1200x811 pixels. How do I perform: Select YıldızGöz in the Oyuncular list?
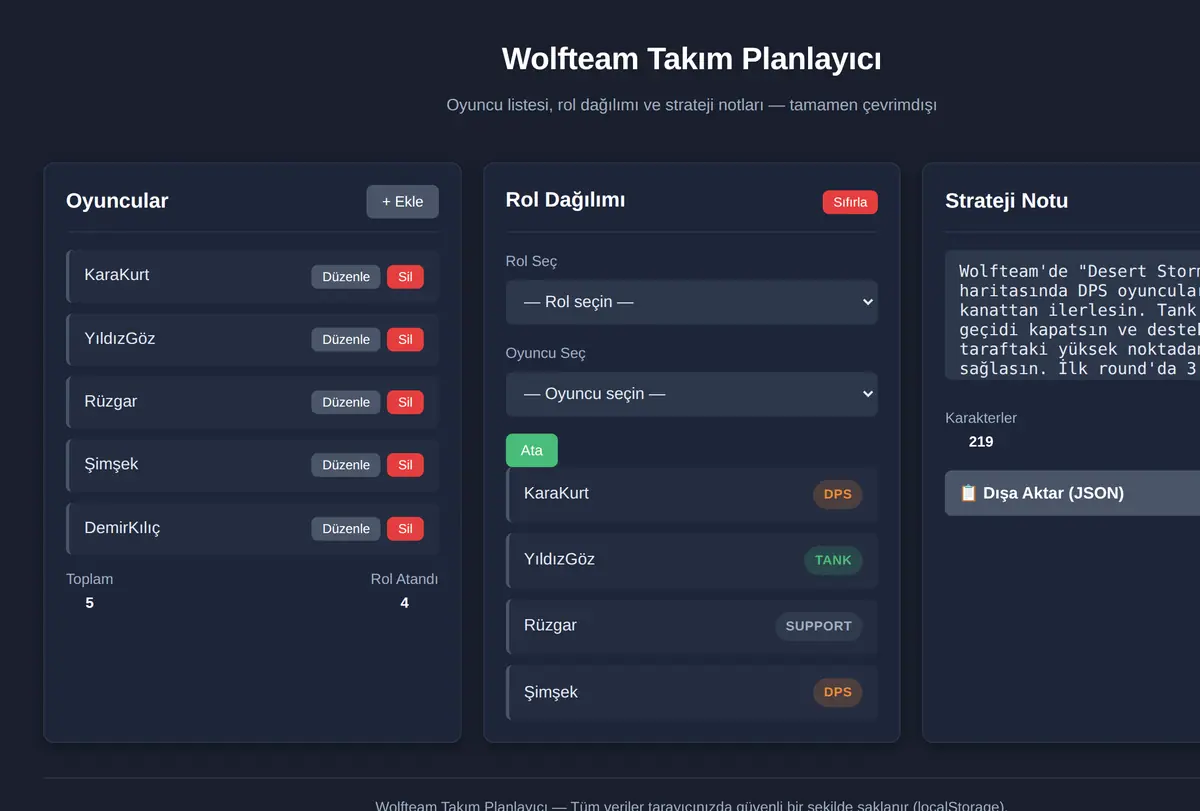[x=252, y=339]
